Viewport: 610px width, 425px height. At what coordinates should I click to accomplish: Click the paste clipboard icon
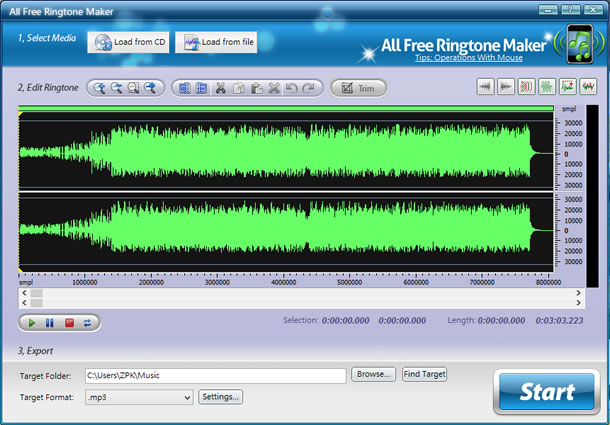point(256,88)
